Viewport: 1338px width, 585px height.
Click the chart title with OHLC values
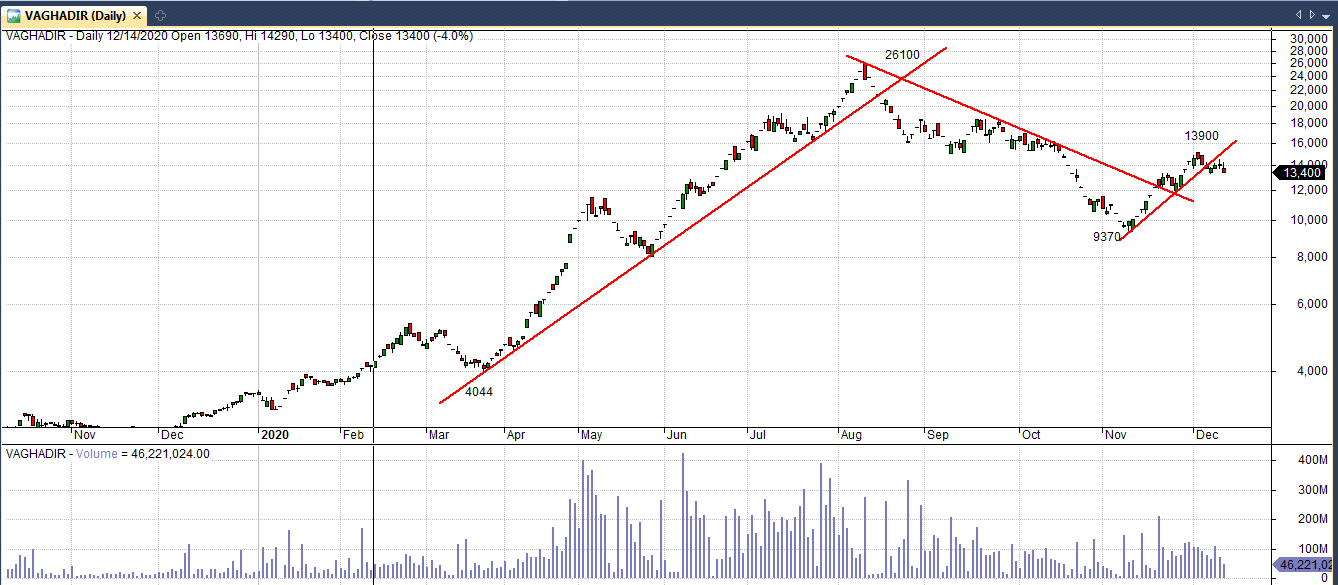coord(240,36)
